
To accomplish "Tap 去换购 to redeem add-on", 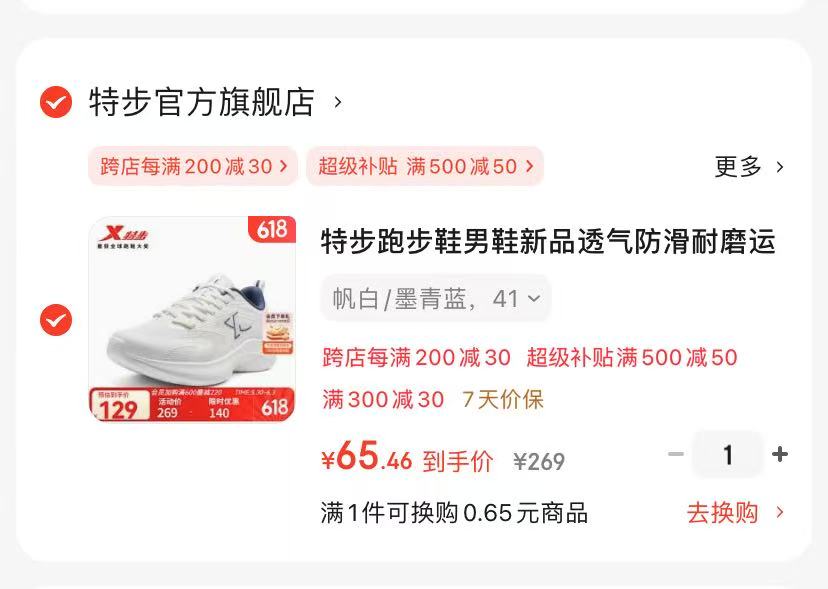I will click(722, 512).
